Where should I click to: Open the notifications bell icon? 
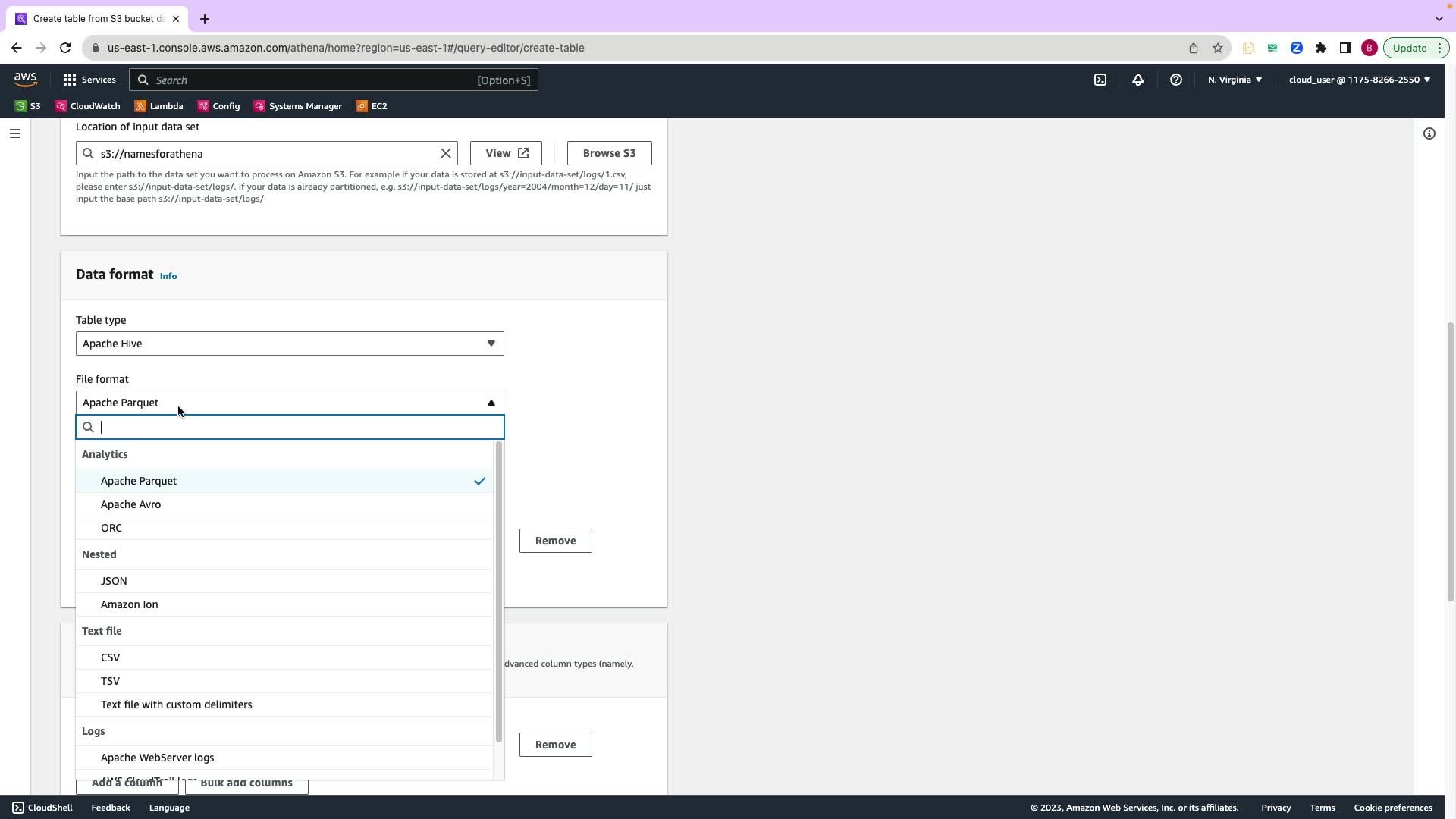pyautogui.click(x=1138, y=80)
